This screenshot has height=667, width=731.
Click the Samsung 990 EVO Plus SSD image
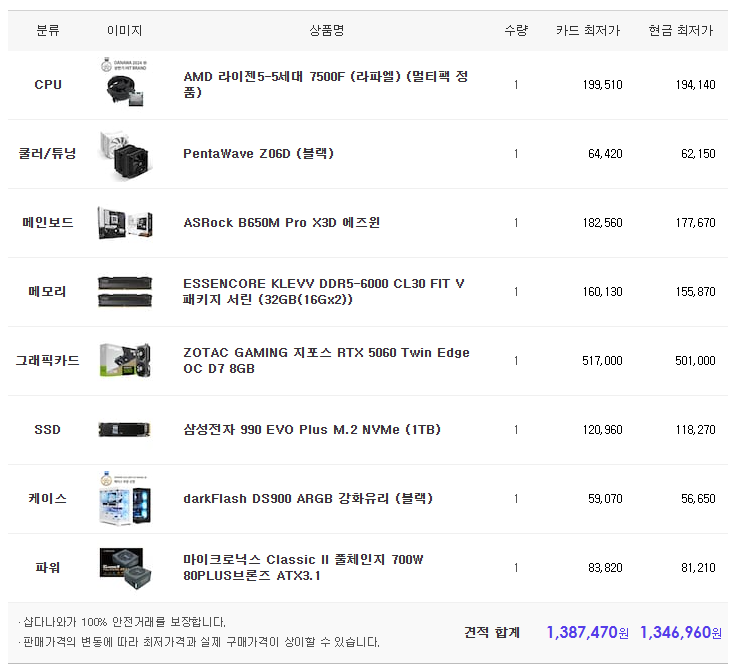pyautogui.click(x=124, y=429)
